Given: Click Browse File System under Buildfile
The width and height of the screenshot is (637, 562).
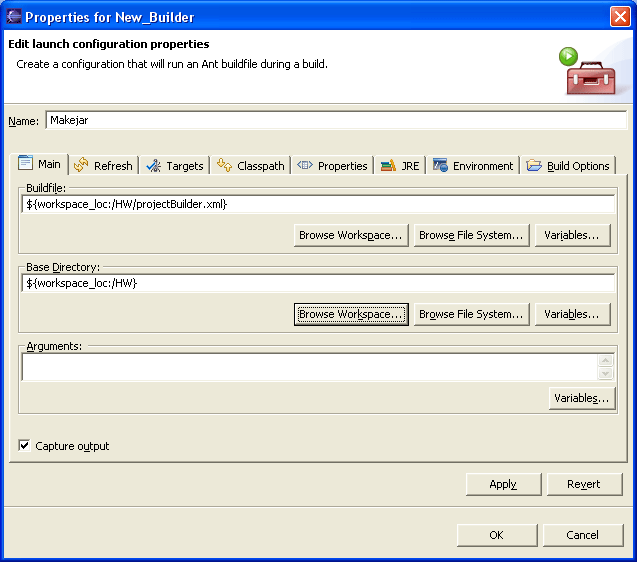Looking at the screenshot, I should point(471,235).
